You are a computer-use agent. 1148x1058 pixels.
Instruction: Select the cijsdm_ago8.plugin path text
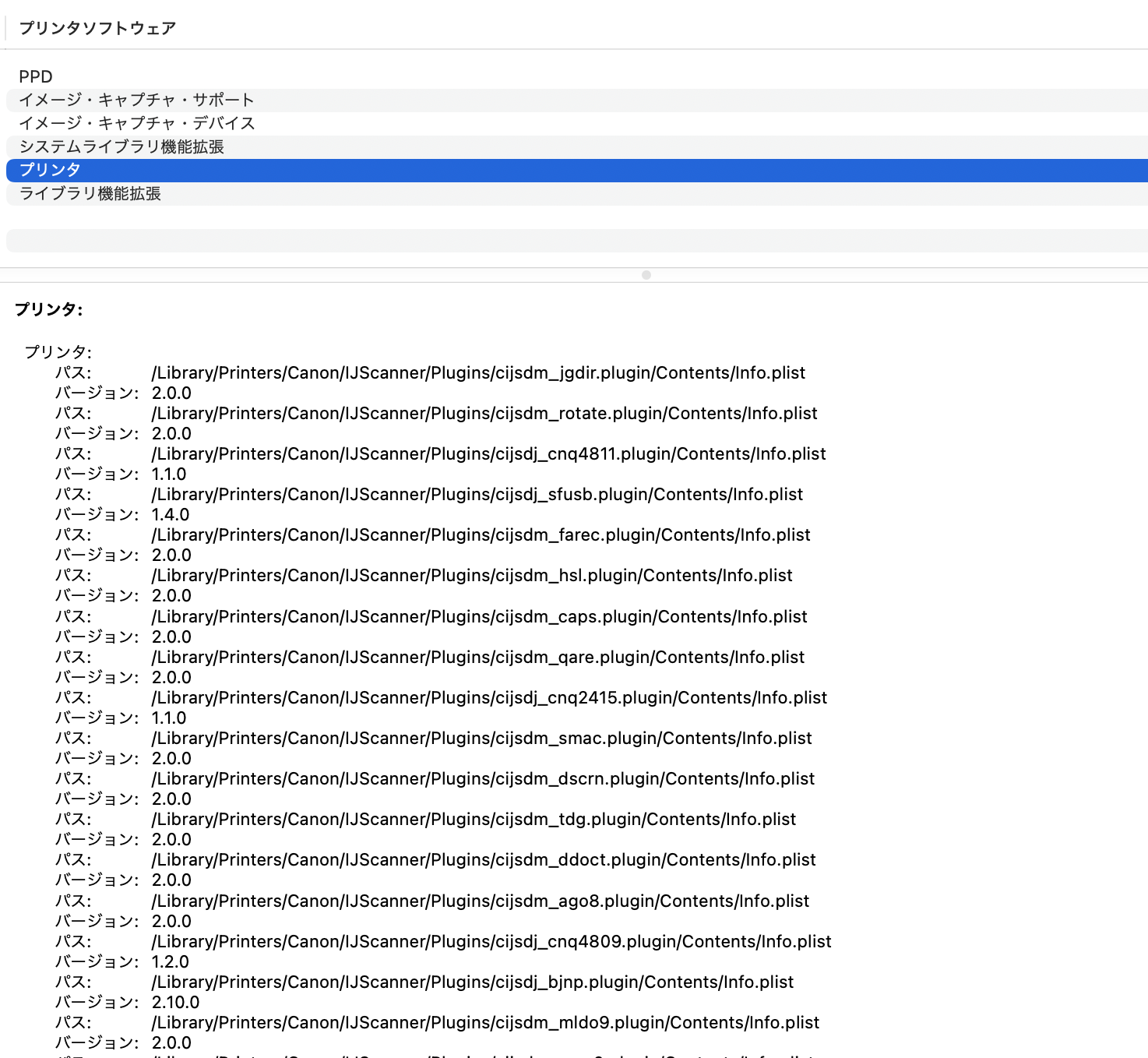click(481, 901)
